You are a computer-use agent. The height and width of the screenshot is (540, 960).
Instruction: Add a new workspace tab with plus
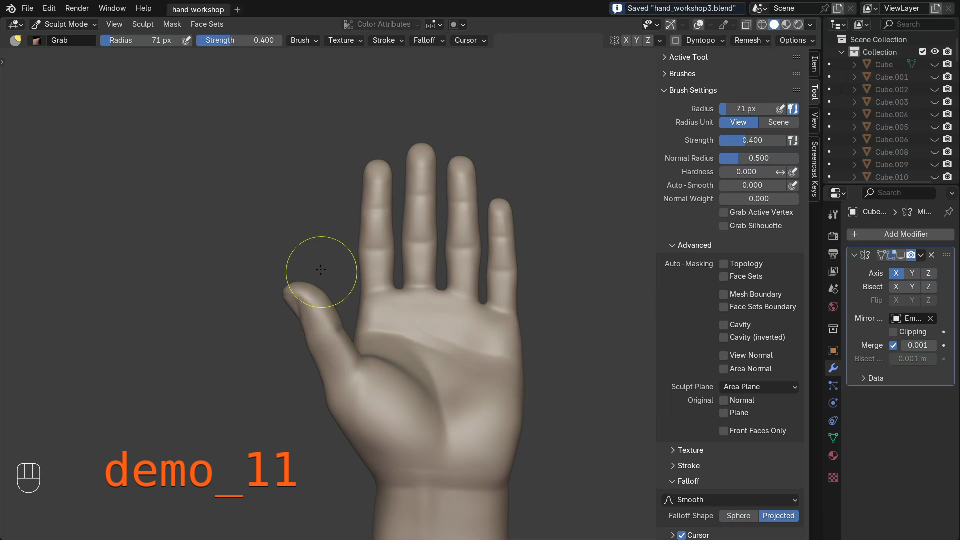coord(237,9)
